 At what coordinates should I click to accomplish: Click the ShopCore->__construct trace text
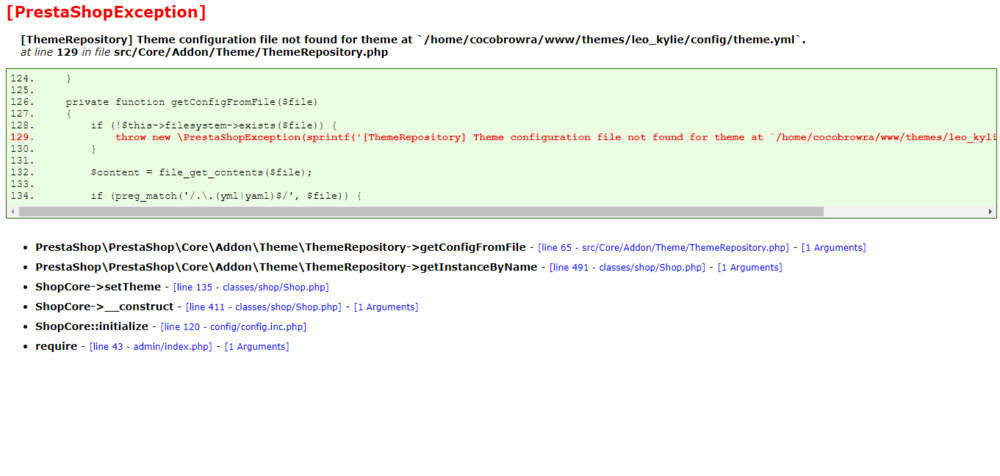point(104,307)
